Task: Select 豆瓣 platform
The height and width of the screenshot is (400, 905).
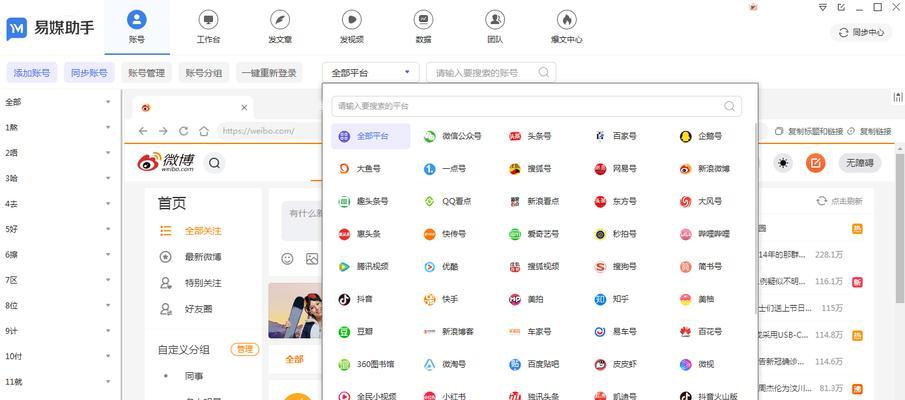Action: click(x=356, y=332)
